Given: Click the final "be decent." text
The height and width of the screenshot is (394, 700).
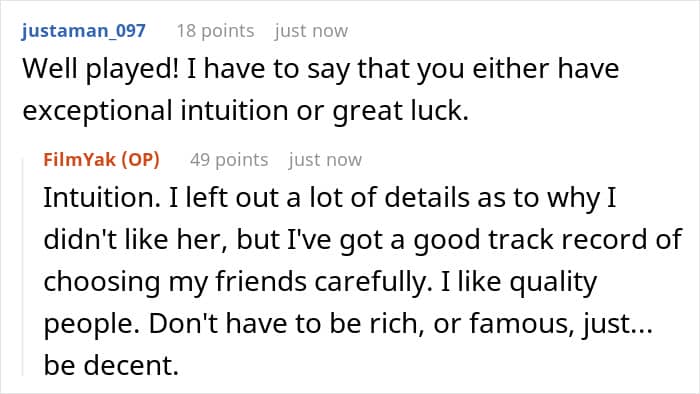Looking at the screenshot, I should point(111,365).
